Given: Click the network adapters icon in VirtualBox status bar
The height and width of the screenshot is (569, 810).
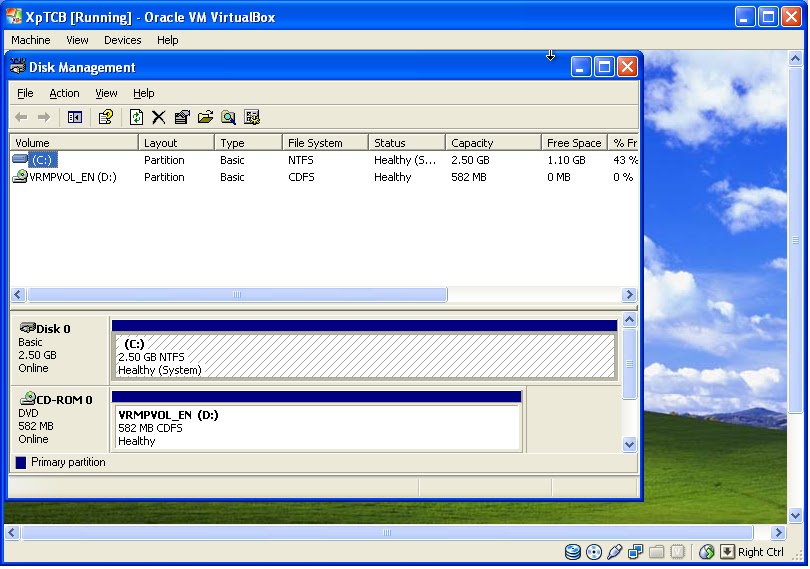Looking at the screenshot, I should [x=635, y=552].
